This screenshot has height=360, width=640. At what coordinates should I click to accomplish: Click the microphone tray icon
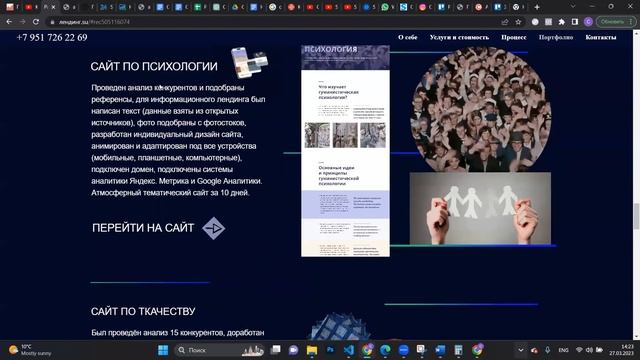(x=547, y=350)
